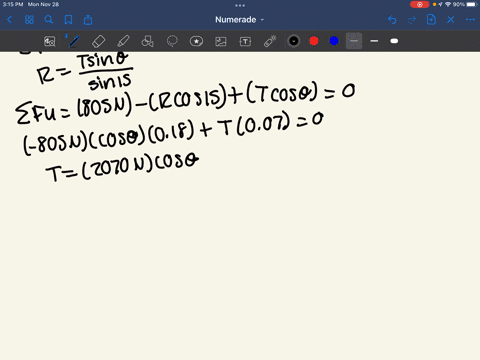Choose the red ink color
The height and width of the screenshot is (360, 480).
(x=314, y=41)
